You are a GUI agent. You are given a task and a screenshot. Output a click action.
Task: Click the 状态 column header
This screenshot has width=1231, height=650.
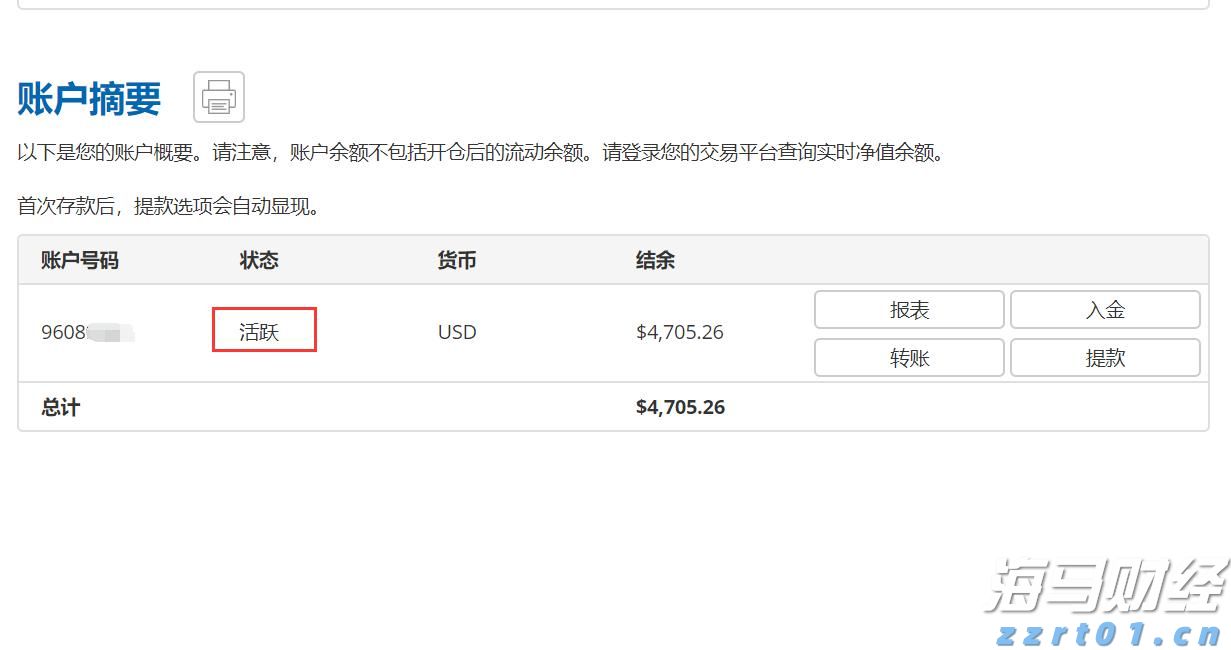[260, 260]
